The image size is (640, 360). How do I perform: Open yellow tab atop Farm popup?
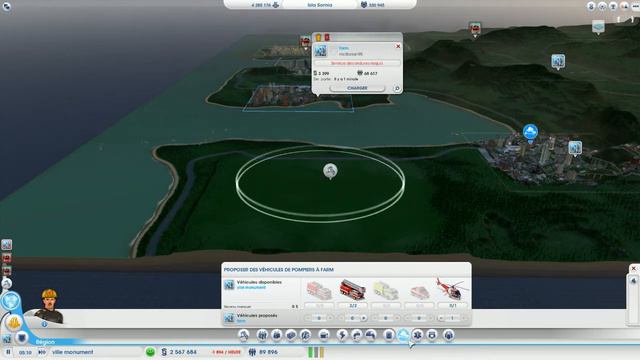[318, 37]
